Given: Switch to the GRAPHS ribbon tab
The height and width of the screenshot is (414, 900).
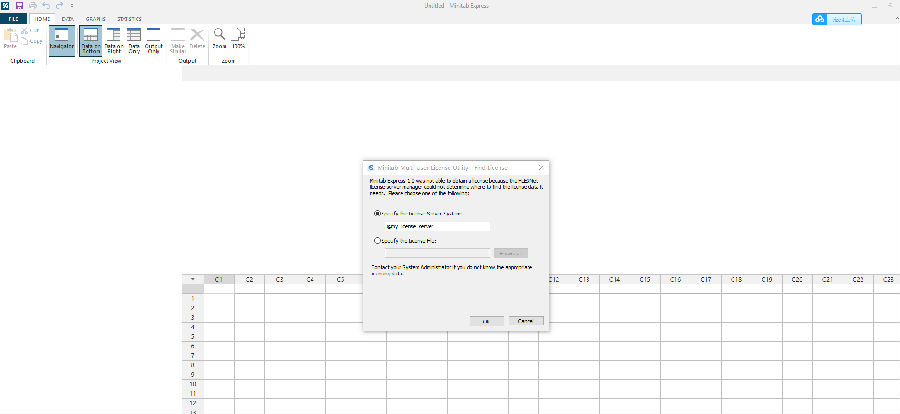Looking at the screenshot, I should (95, 19).
